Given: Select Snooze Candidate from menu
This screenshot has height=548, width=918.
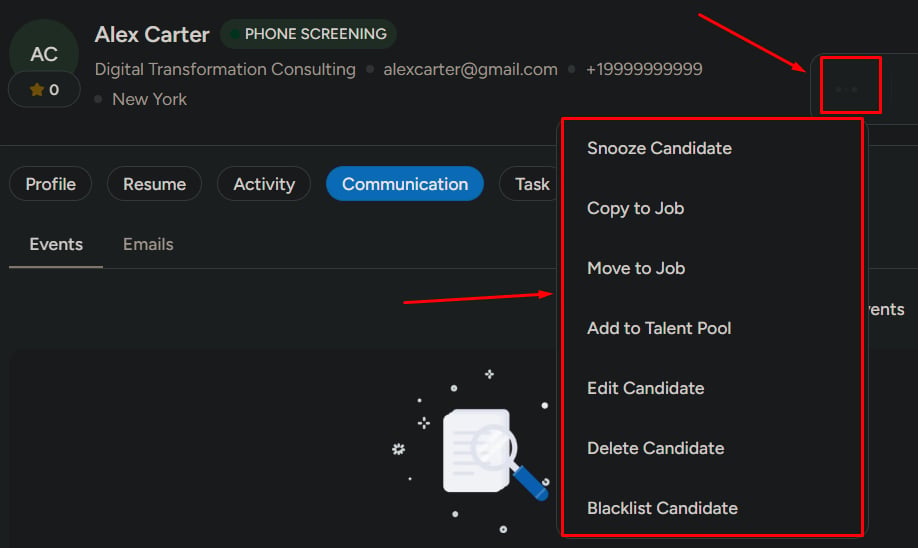Looking at the screenshot, I should pos(659,148).
